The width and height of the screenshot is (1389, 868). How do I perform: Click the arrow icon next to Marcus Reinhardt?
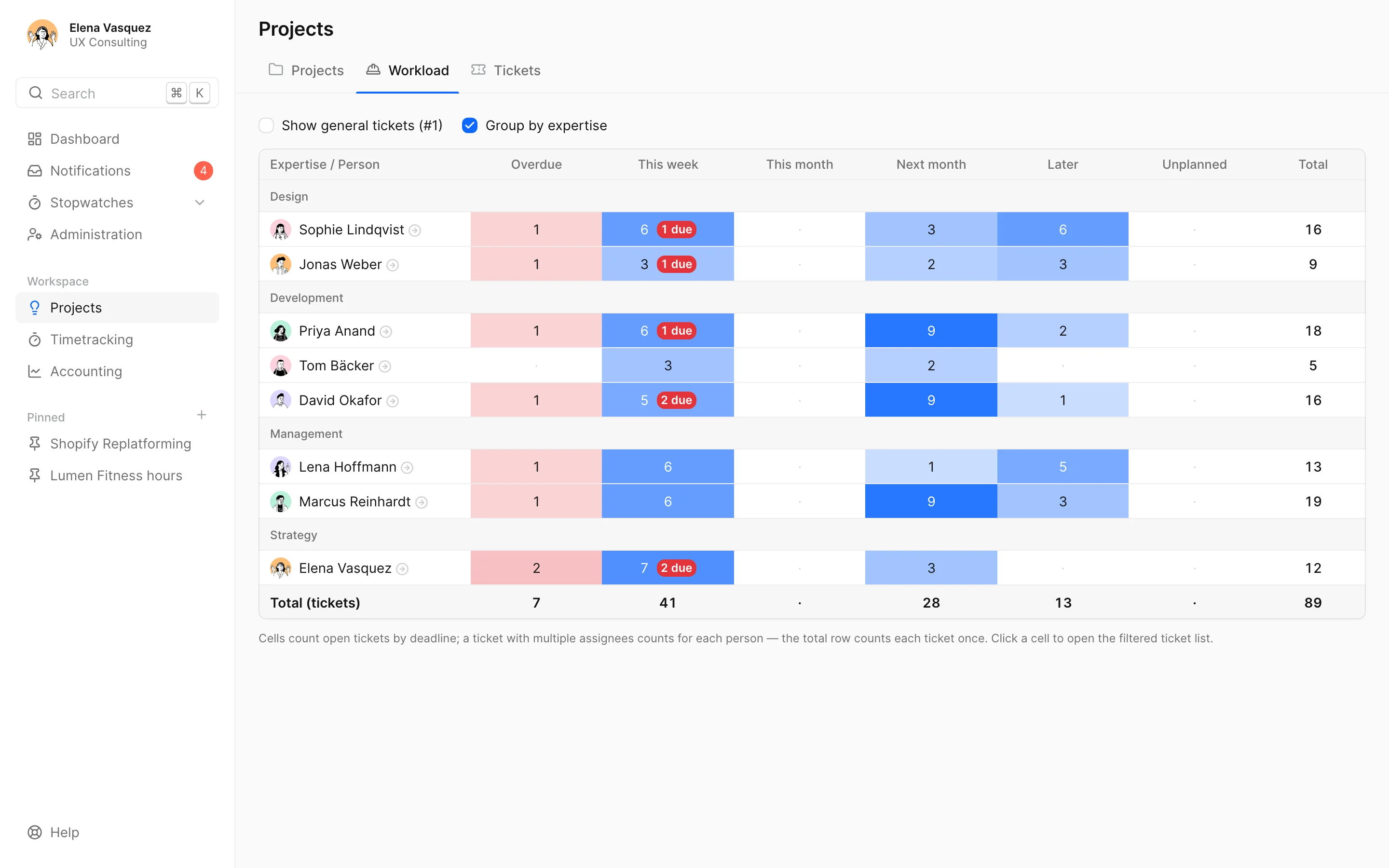(x=422, y=502)
